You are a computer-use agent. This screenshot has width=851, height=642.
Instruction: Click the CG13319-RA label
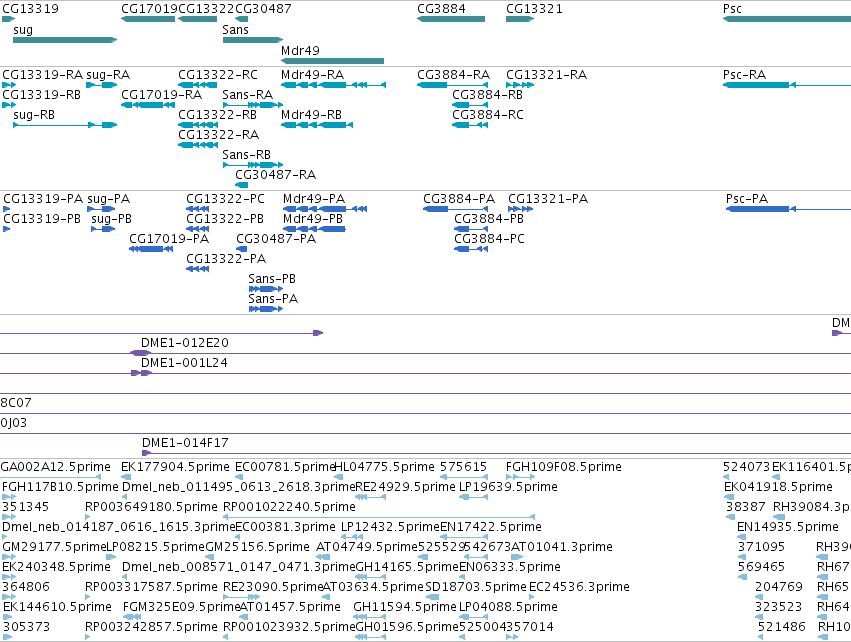tap(43, 75)
